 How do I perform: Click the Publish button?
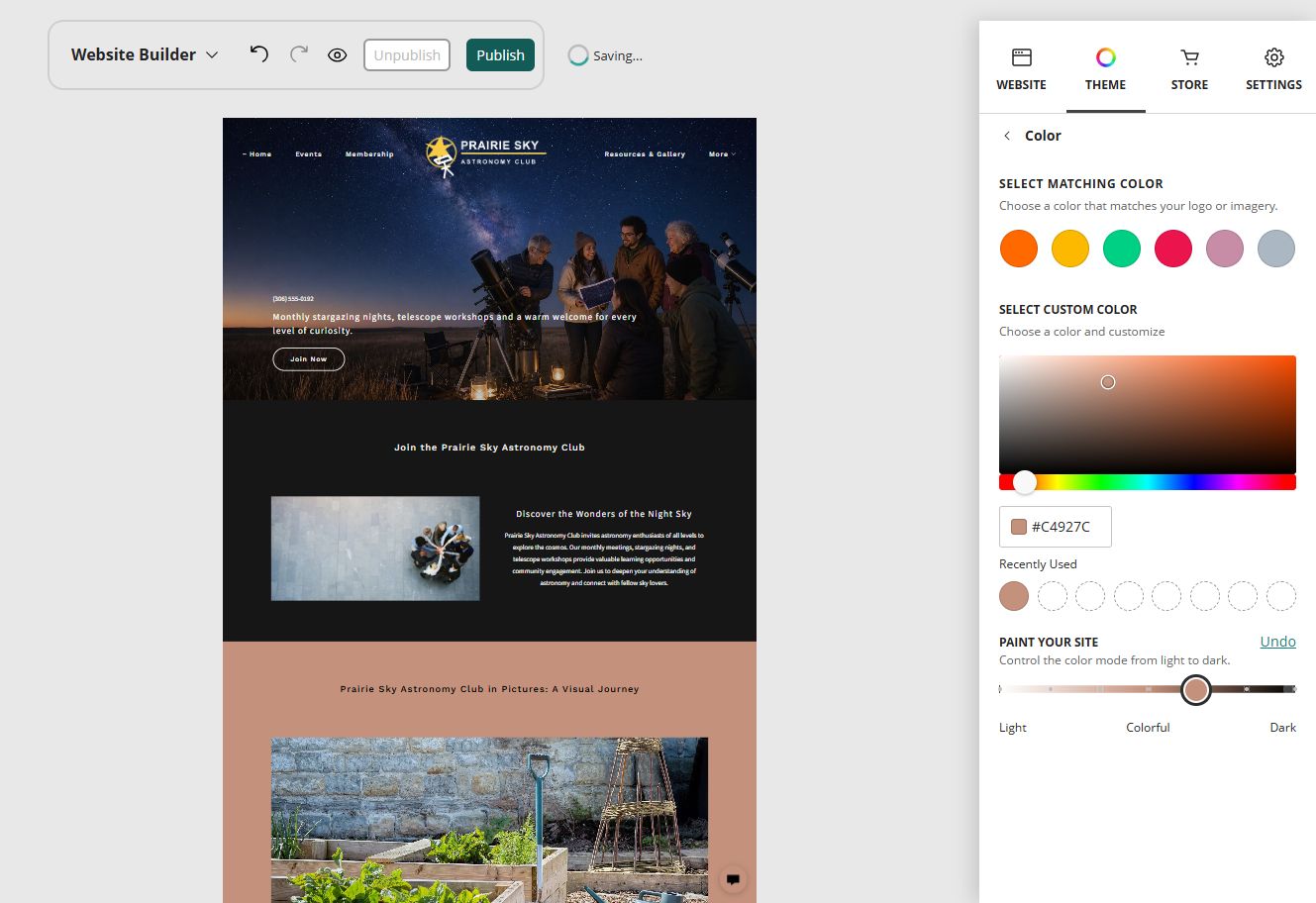[x=500, y=55]
